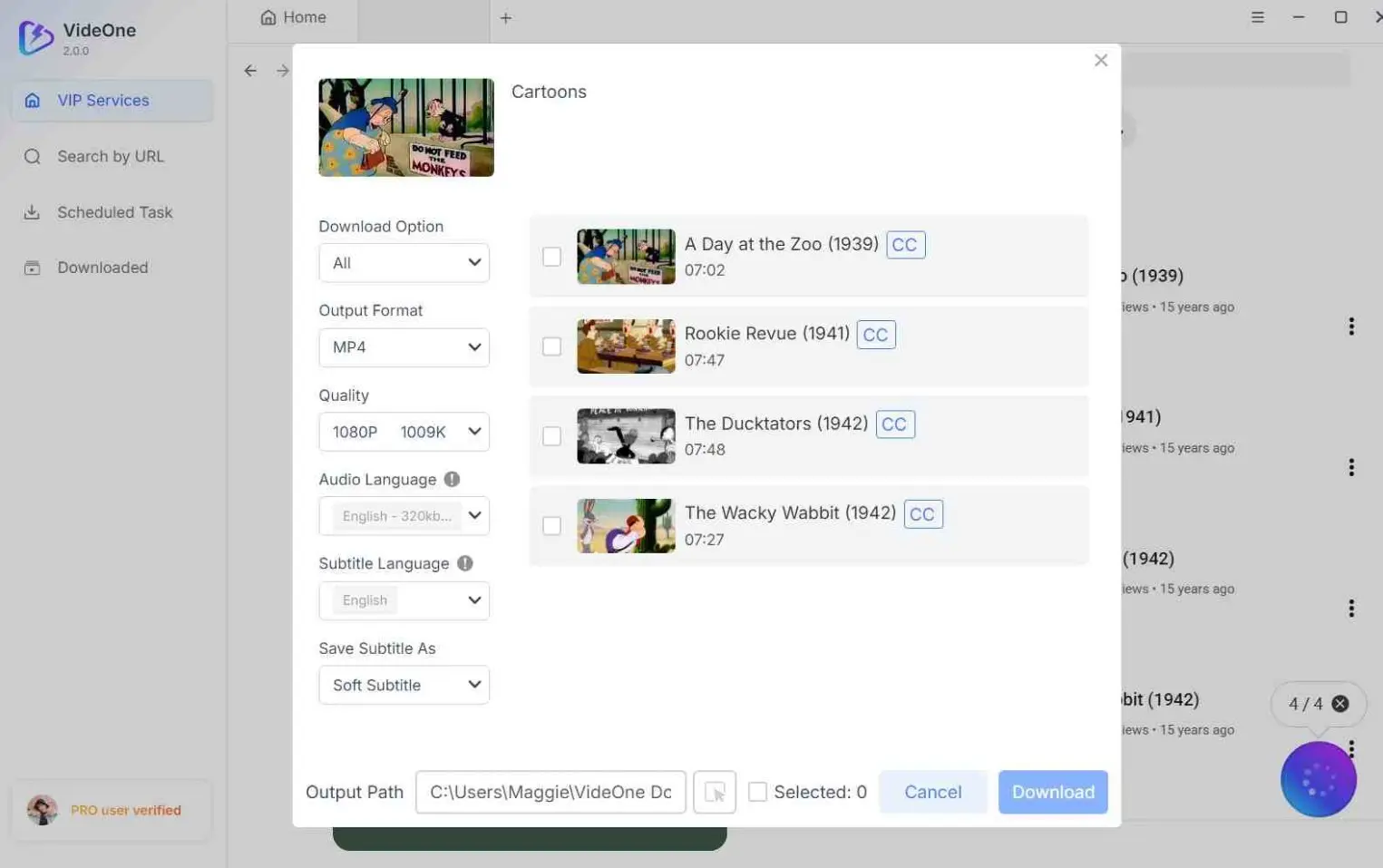
Task: Go to Downloaded section
Action: coord(112,268)
